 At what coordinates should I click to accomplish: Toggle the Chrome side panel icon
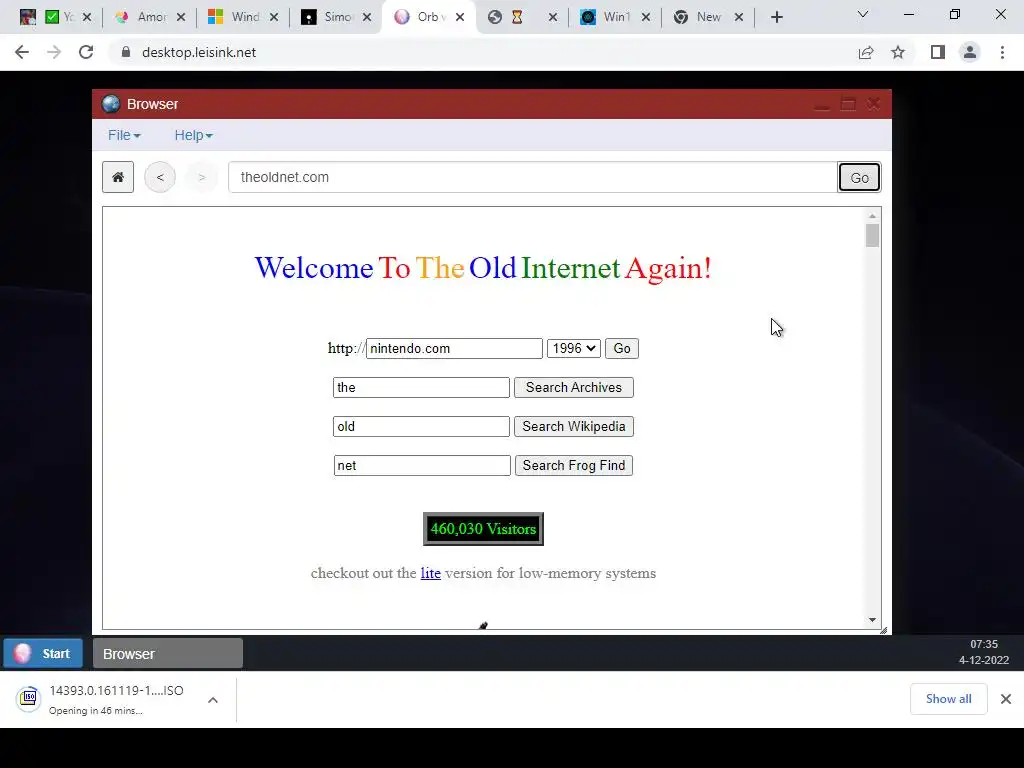point(938,52)
